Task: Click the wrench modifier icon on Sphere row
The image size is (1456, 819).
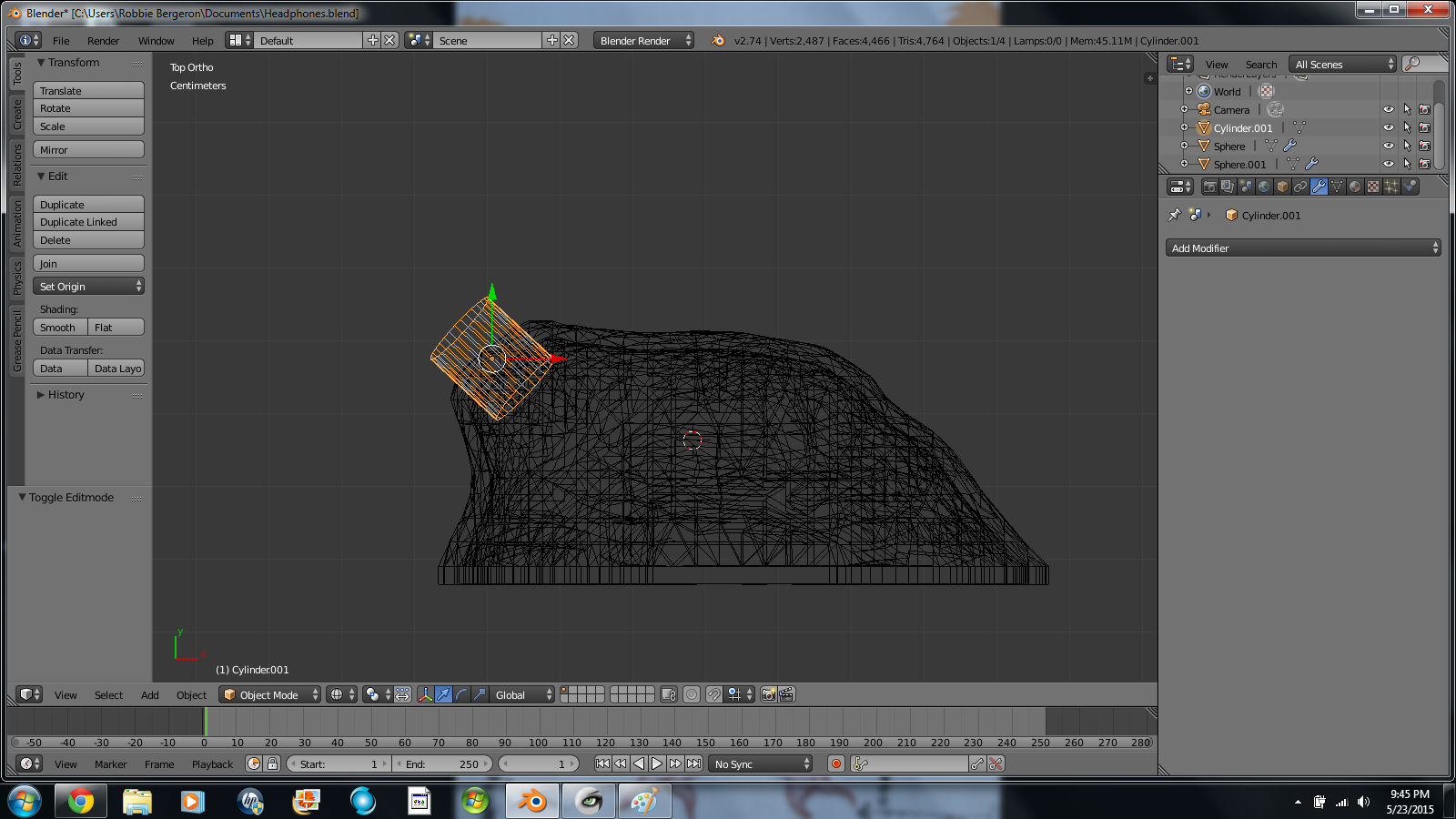Action: [x=1289, y=146]
